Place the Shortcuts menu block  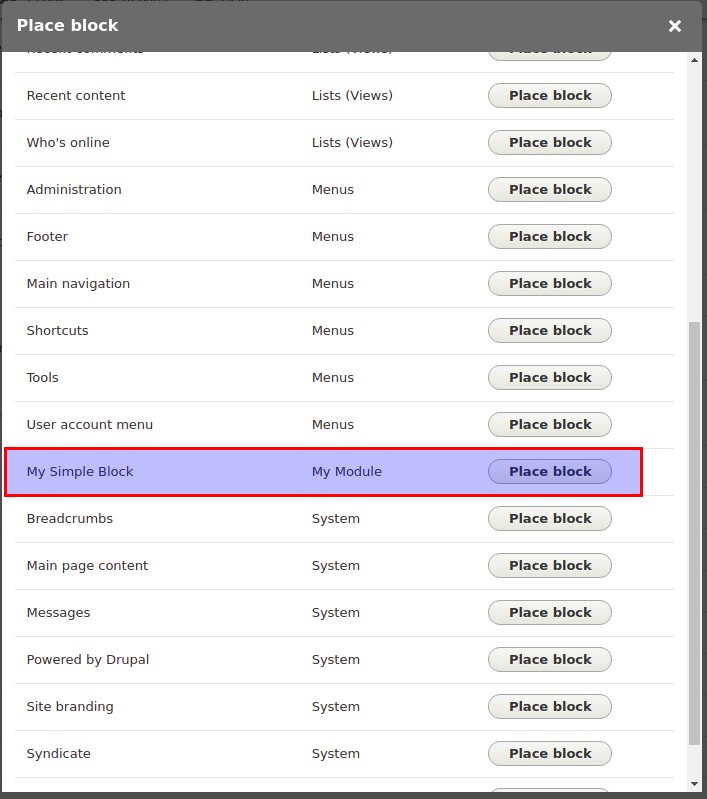coord(549,331)
